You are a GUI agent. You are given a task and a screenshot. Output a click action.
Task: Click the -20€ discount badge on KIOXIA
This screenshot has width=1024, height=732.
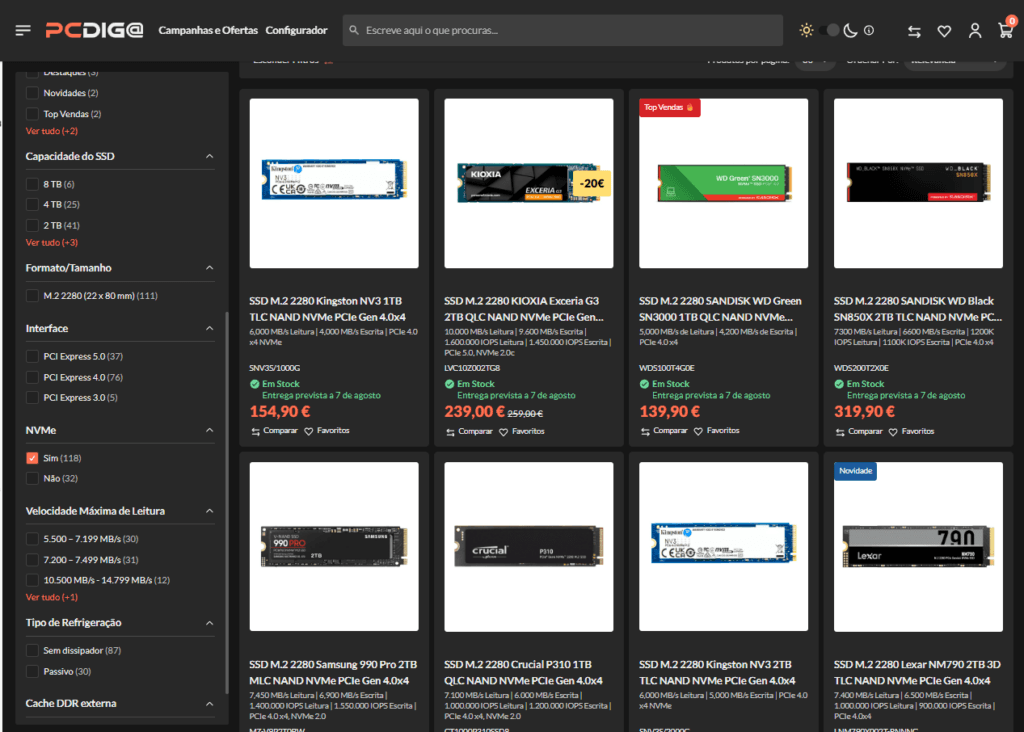point(592,183)
